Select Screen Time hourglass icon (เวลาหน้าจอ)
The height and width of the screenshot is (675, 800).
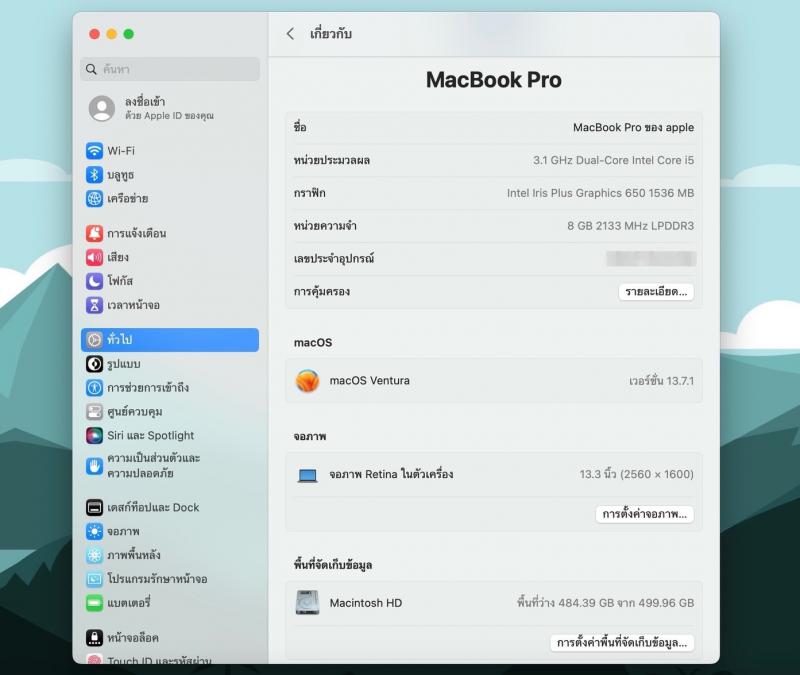pos(94,305)
